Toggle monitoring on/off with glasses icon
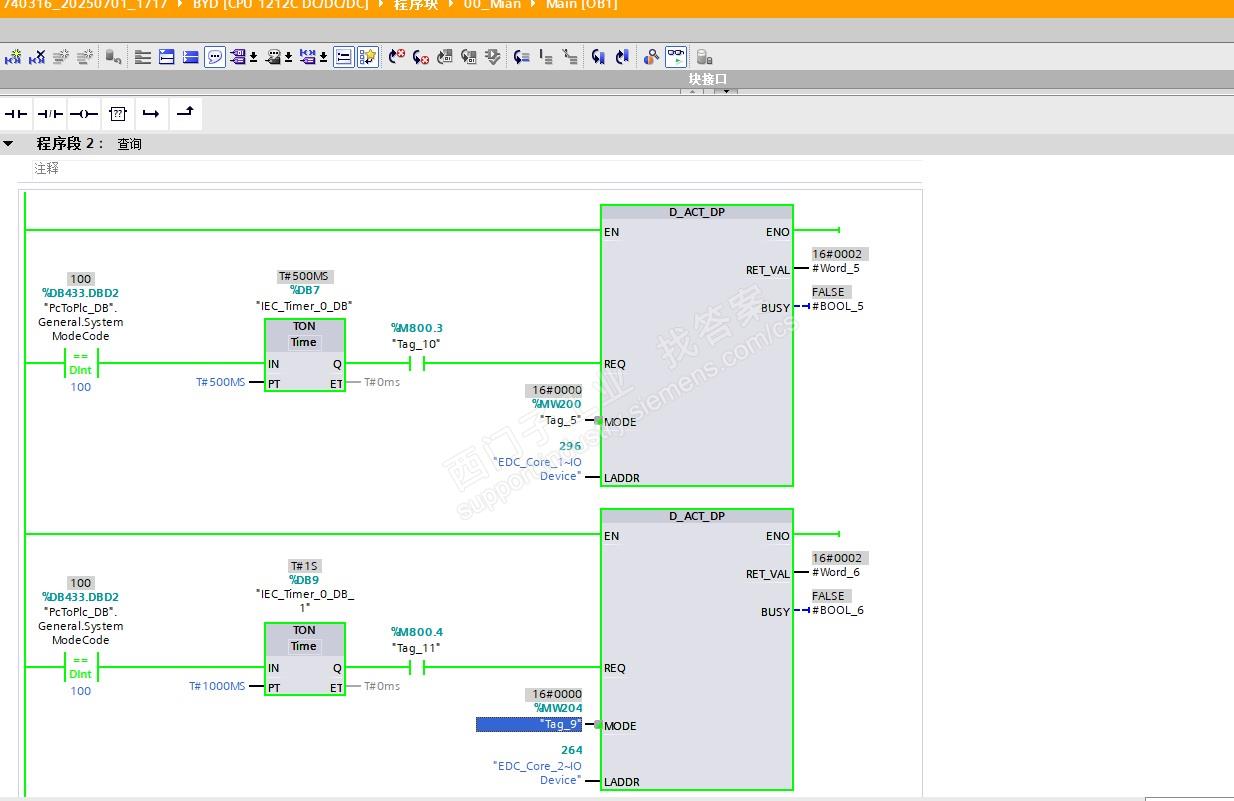This screenshot has height=801, width=1234. (677, 56)
